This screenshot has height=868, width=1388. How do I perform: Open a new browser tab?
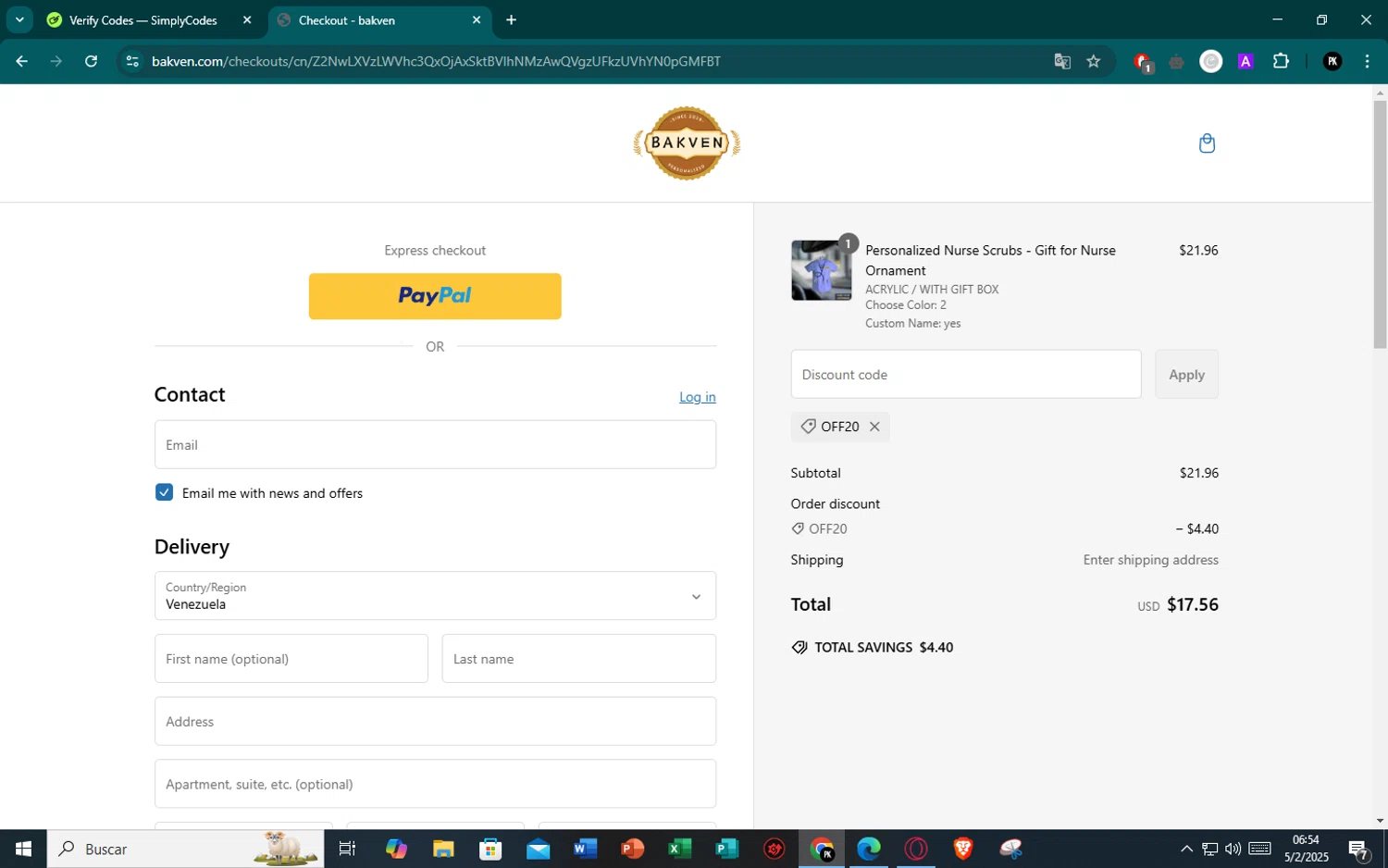point(511,19)
